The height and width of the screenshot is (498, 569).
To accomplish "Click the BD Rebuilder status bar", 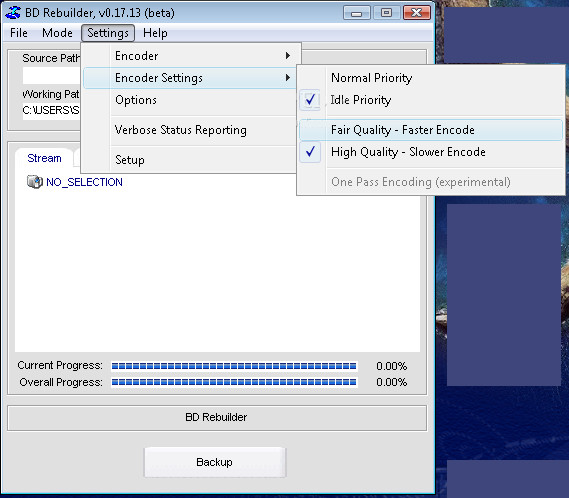I will point(217,418).
